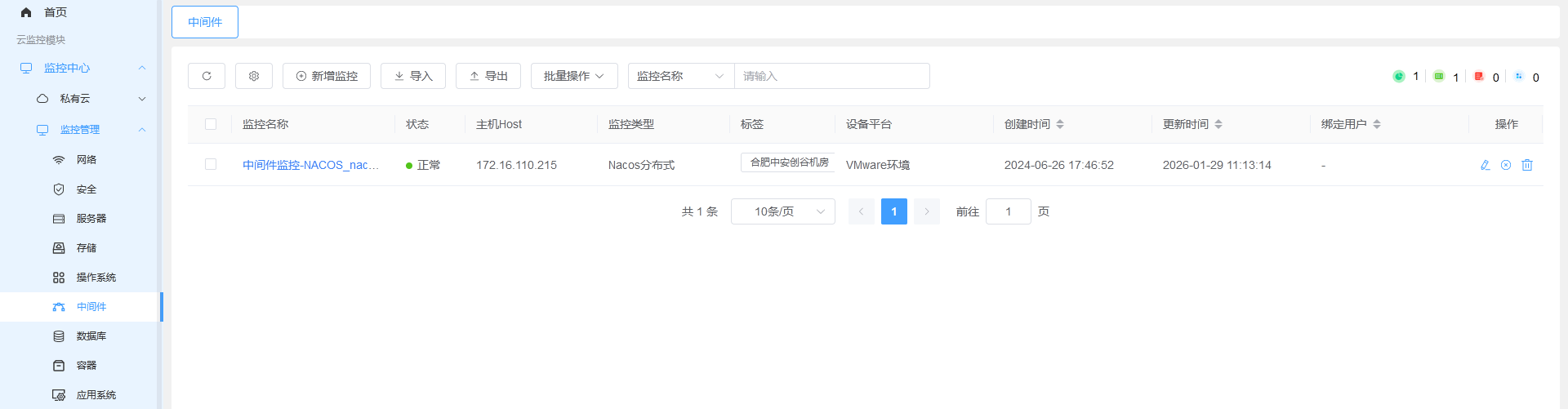Open column settings gear button

pyautogui.click(x=254, y=76)
